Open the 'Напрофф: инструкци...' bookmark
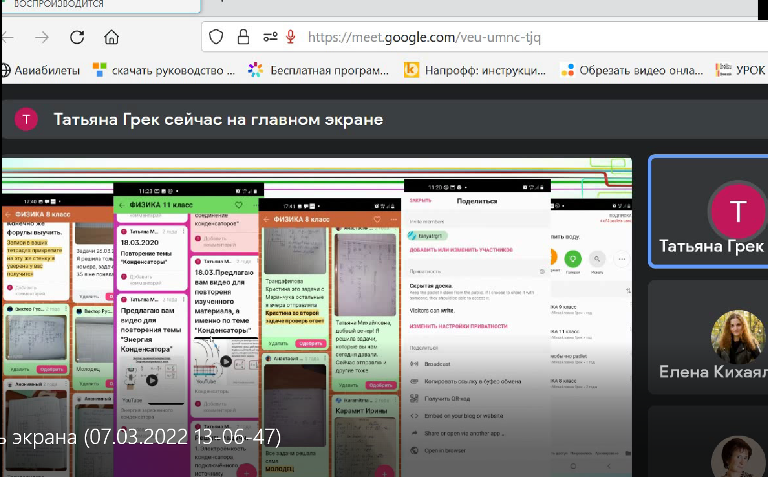 (x=475, y=71)
